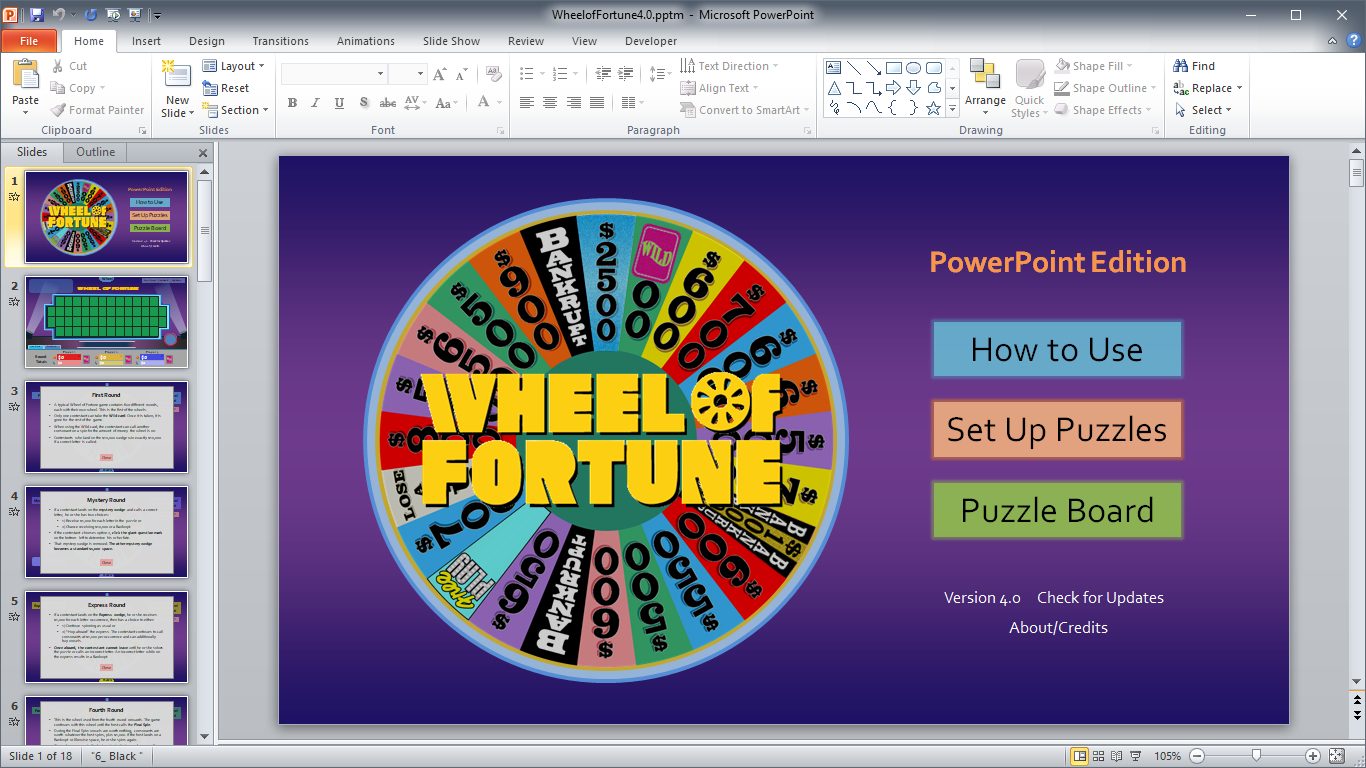Click the Check for Updates link
The width and height of the screenshot is (1366, 768).
pyautogui.click(x=1100, y=598)
